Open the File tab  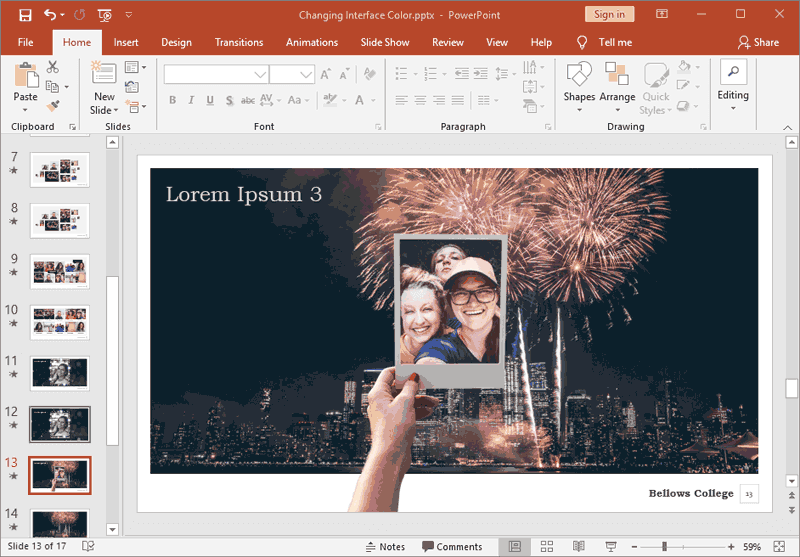point(26,42)
